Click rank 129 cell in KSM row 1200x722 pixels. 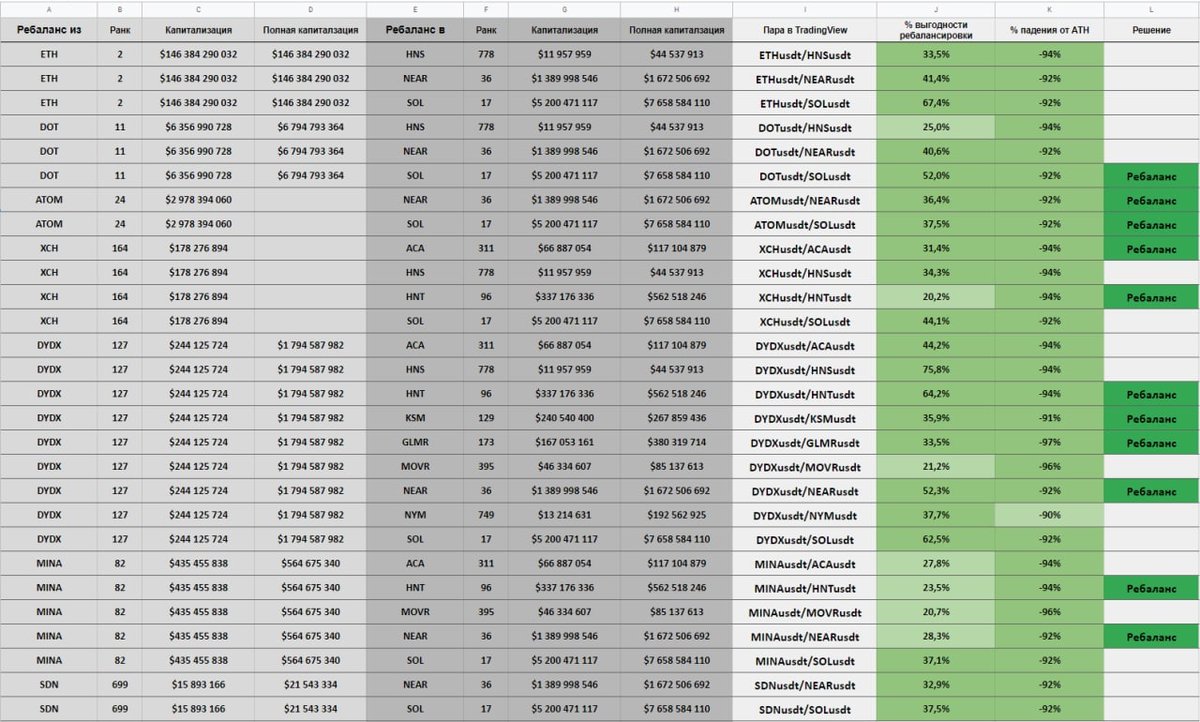point(485,418)
